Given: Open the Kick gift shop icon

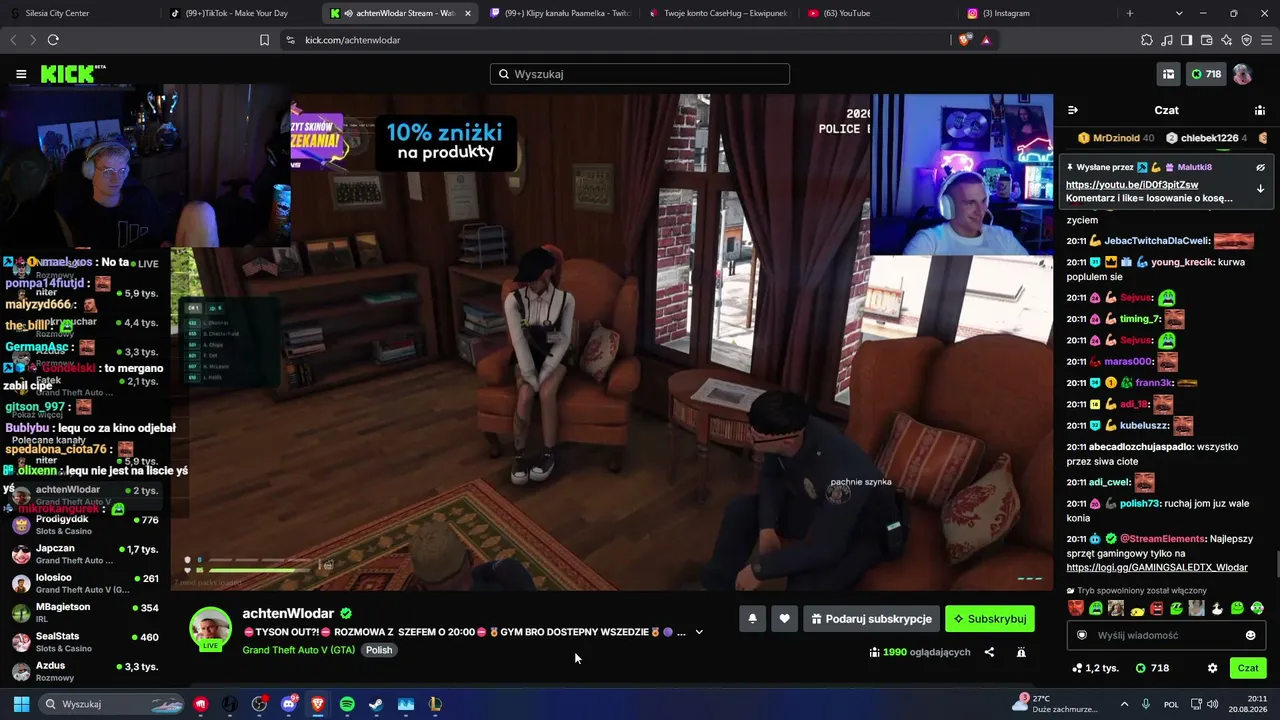Looking at the screenshot, I should click(1168, 74).
